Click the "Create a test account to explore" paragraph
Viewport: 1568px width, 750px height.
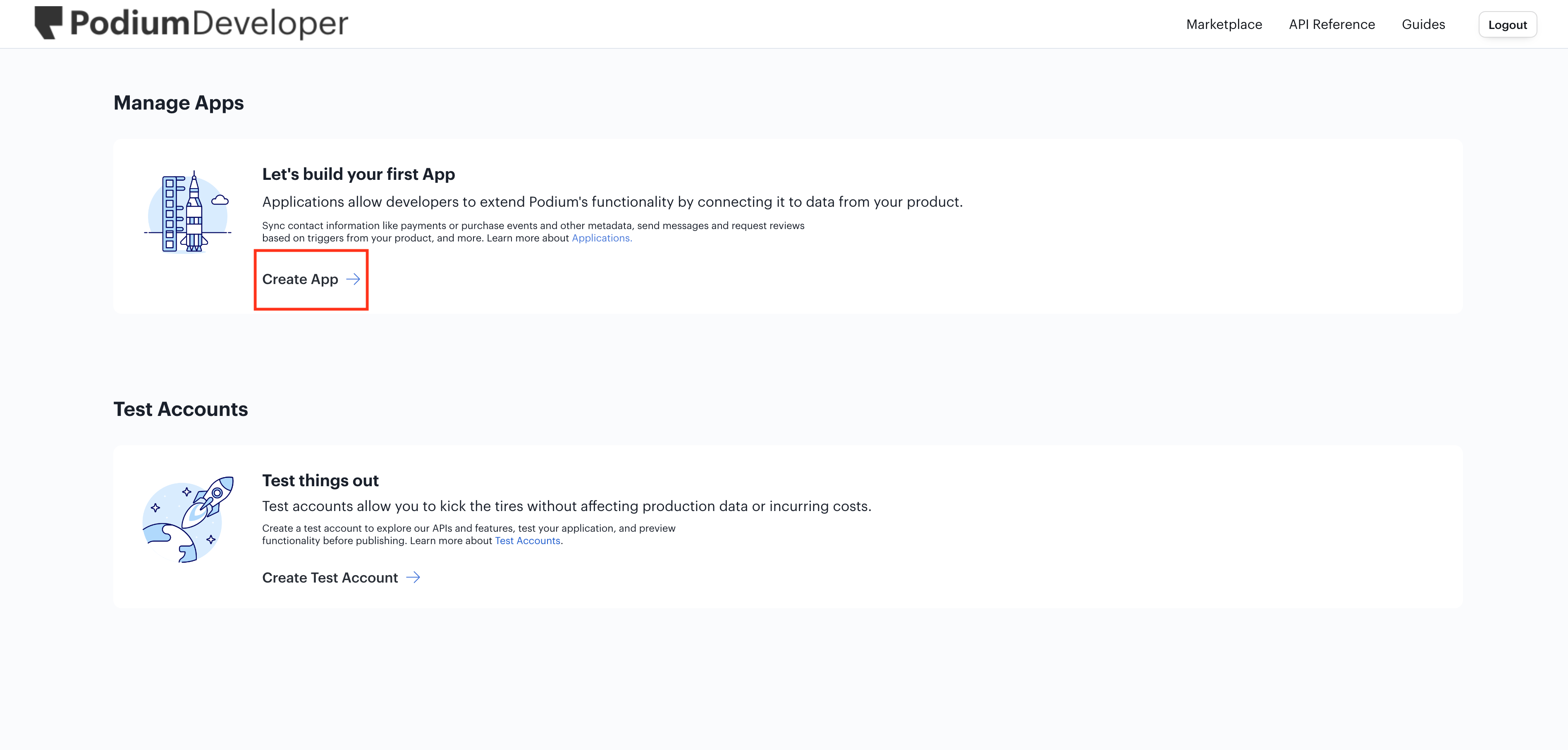tap(468, 535)
